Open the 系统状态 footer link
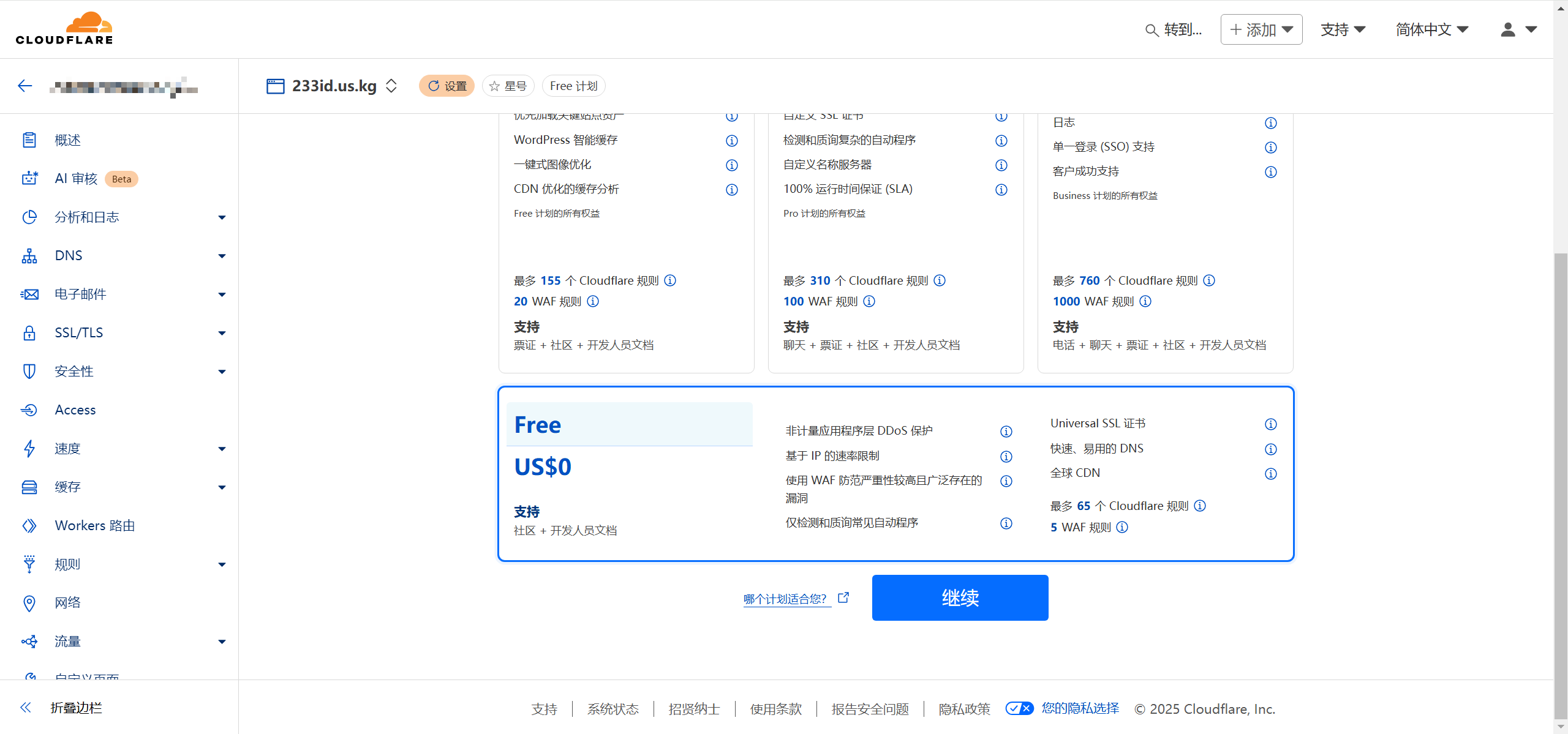 [612, 709]
